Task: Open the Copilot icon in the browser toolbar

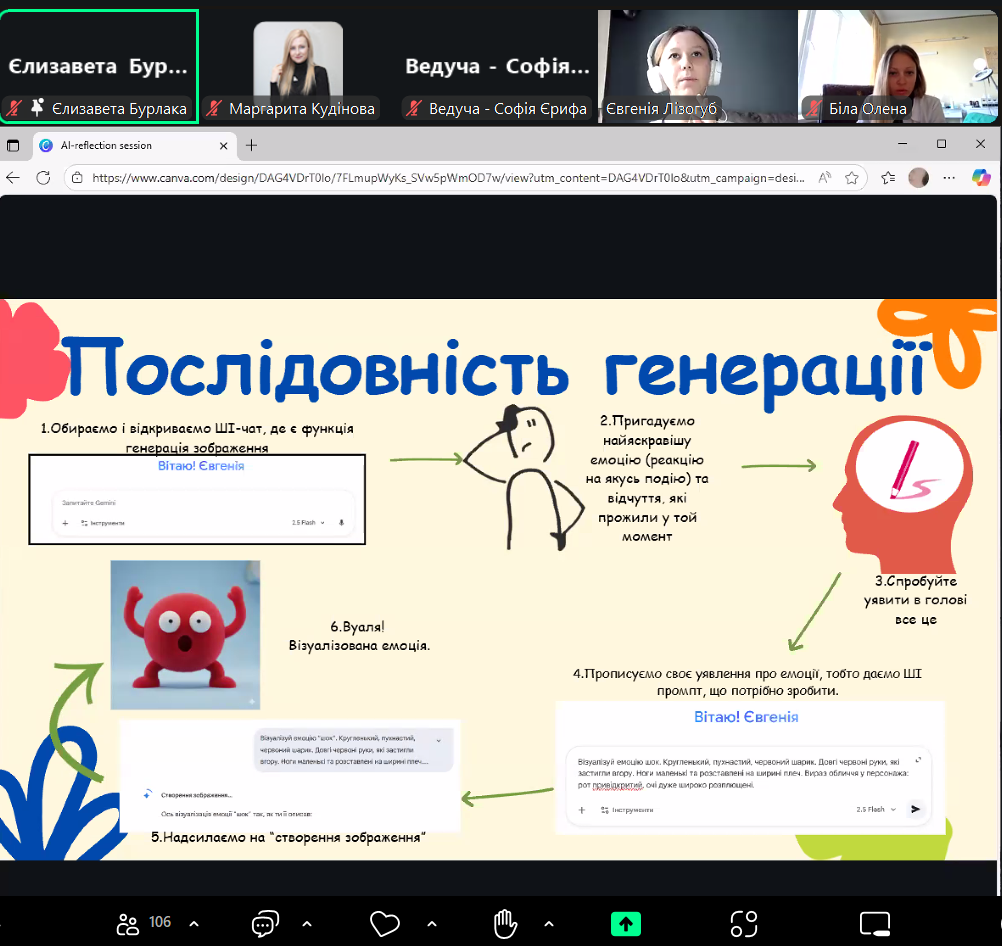Action: (981, 178)
